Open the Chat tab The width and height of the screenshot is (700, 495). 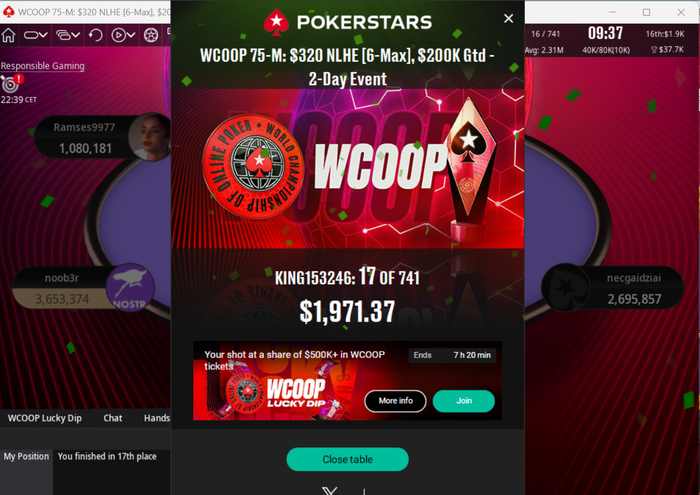click(x=112, y=418)
